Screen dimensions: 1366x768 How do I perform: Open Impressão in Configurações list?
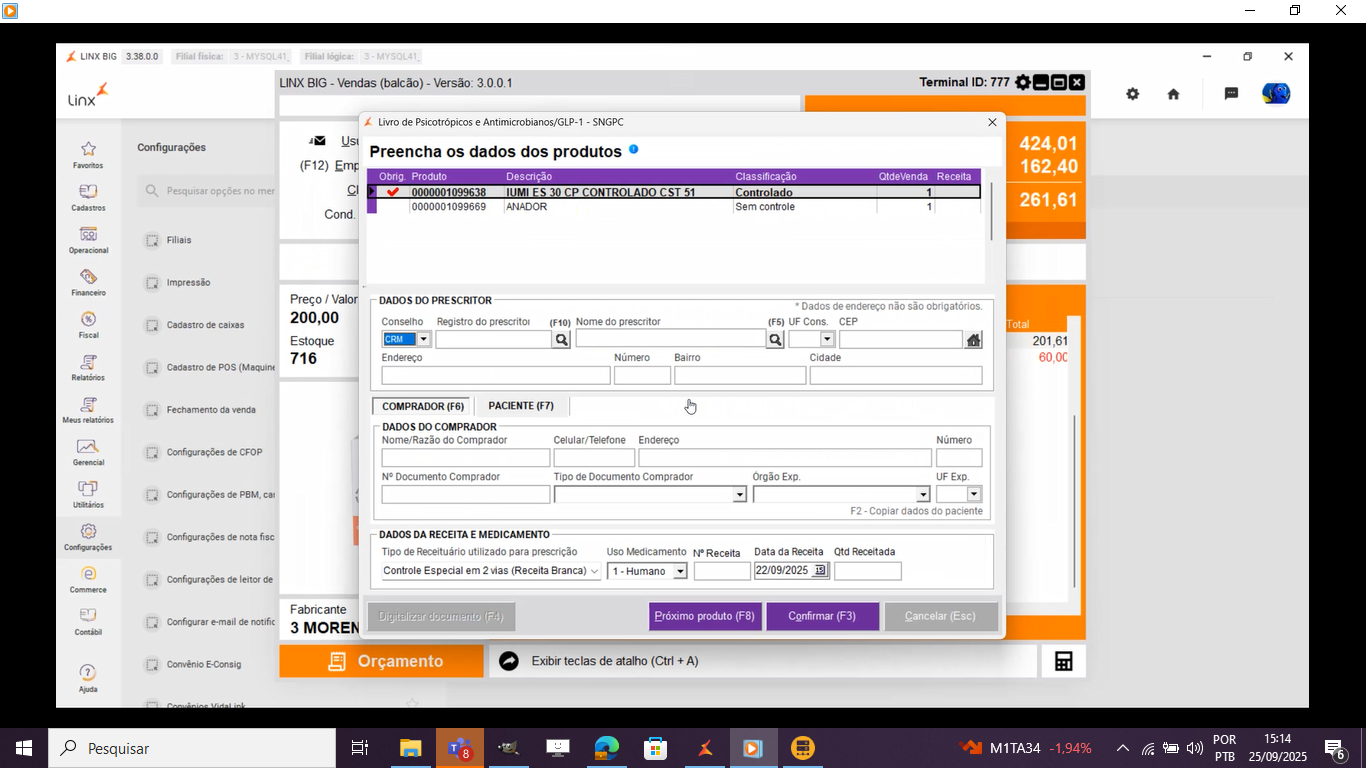189,283
